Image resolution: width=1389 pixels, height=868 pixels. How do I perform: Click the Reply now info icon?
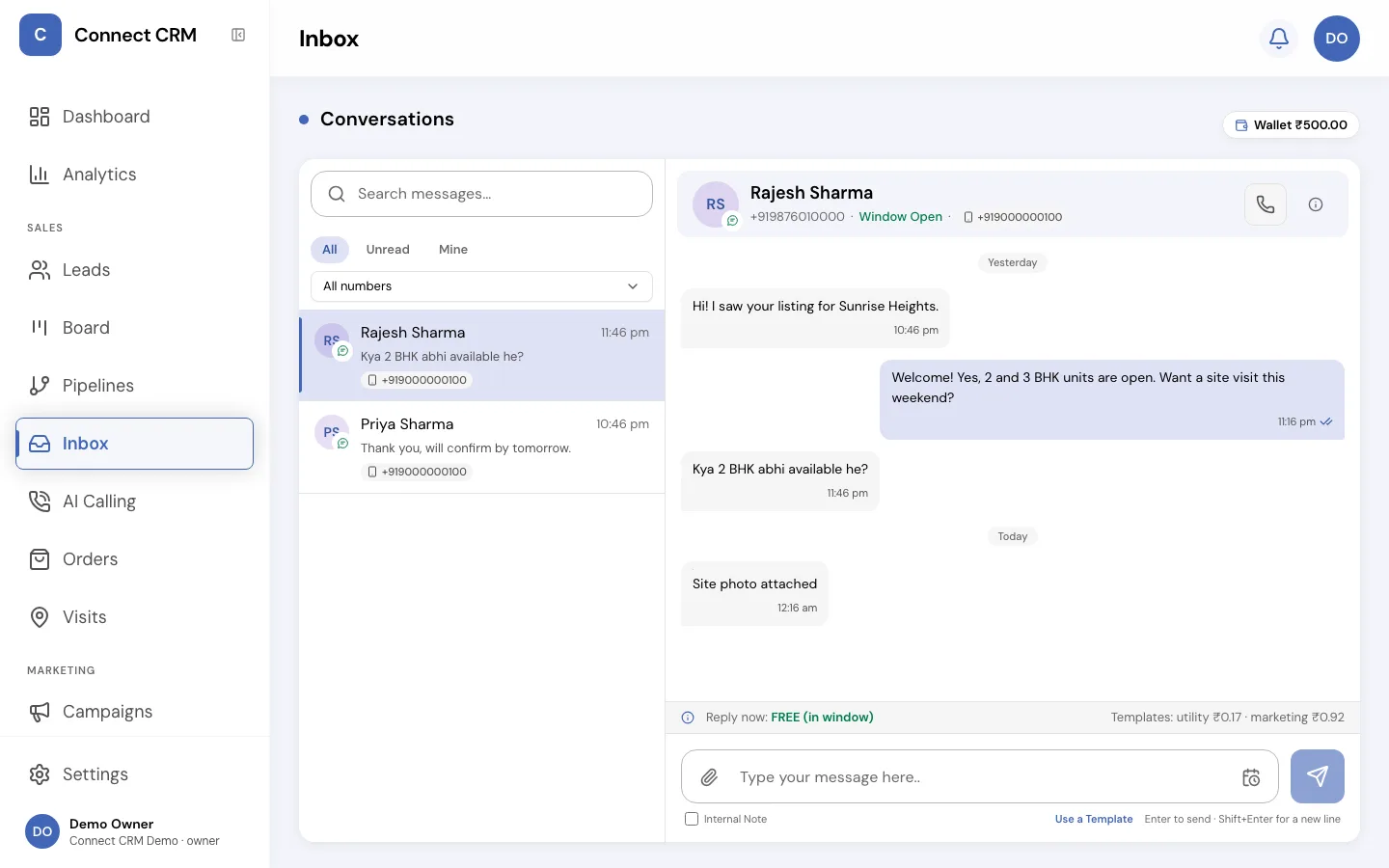[688, 718]
